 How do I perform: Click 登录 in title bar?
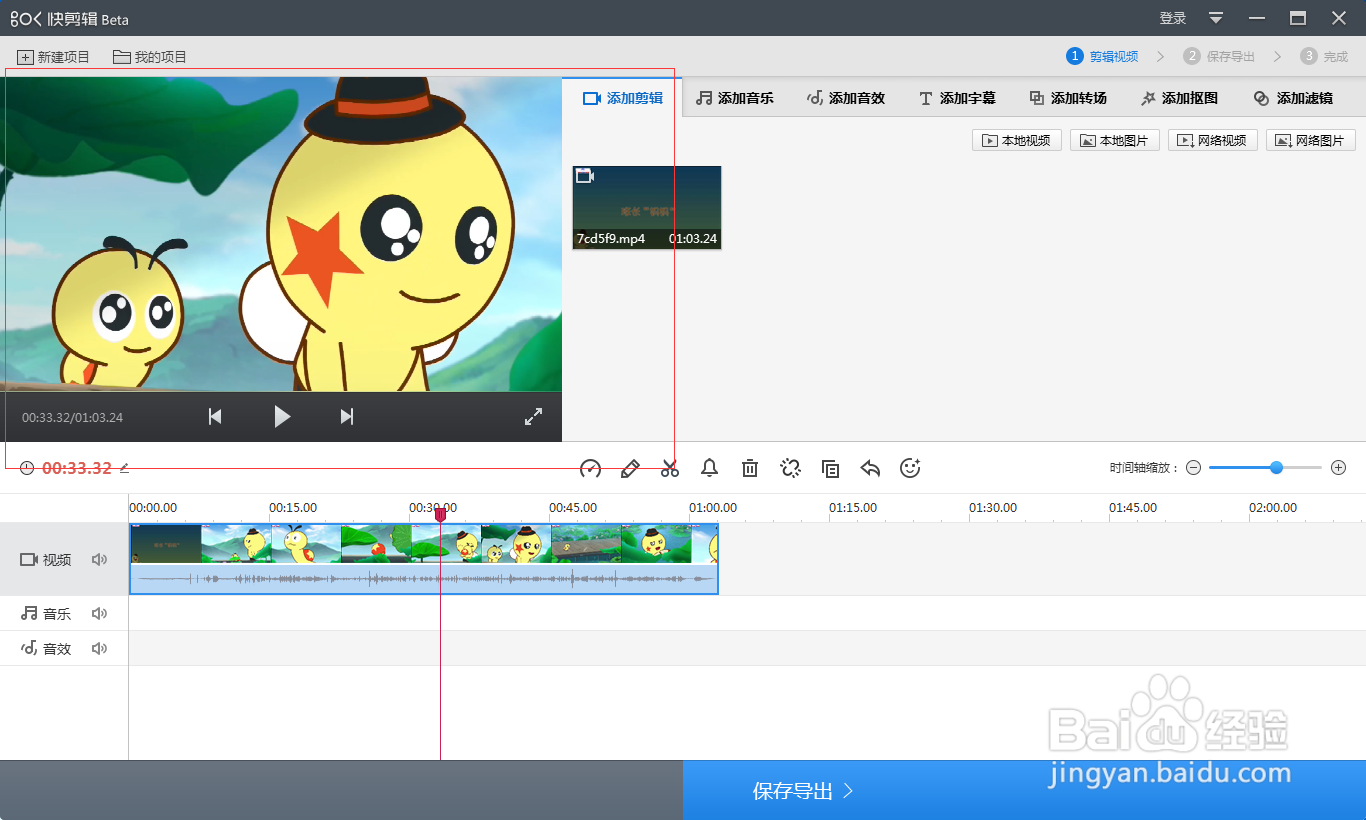tap(1173, 18)
